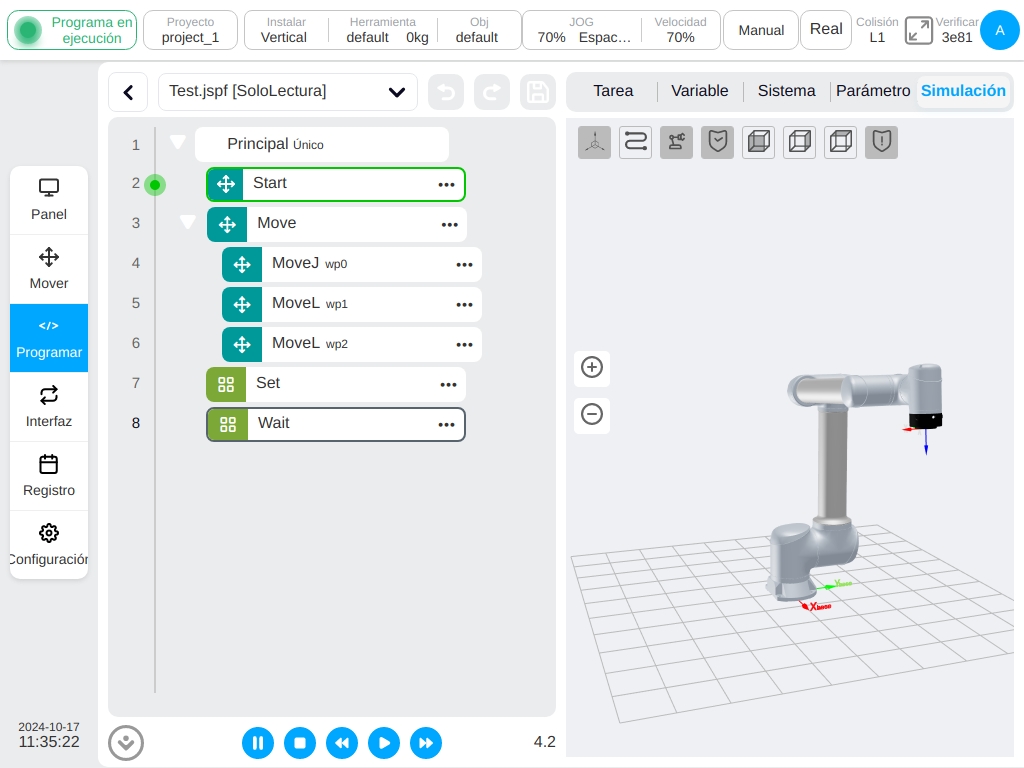Screen dimensions: 1024x768
Task: Click the third cube view icon
Action: tap(840, 142)
